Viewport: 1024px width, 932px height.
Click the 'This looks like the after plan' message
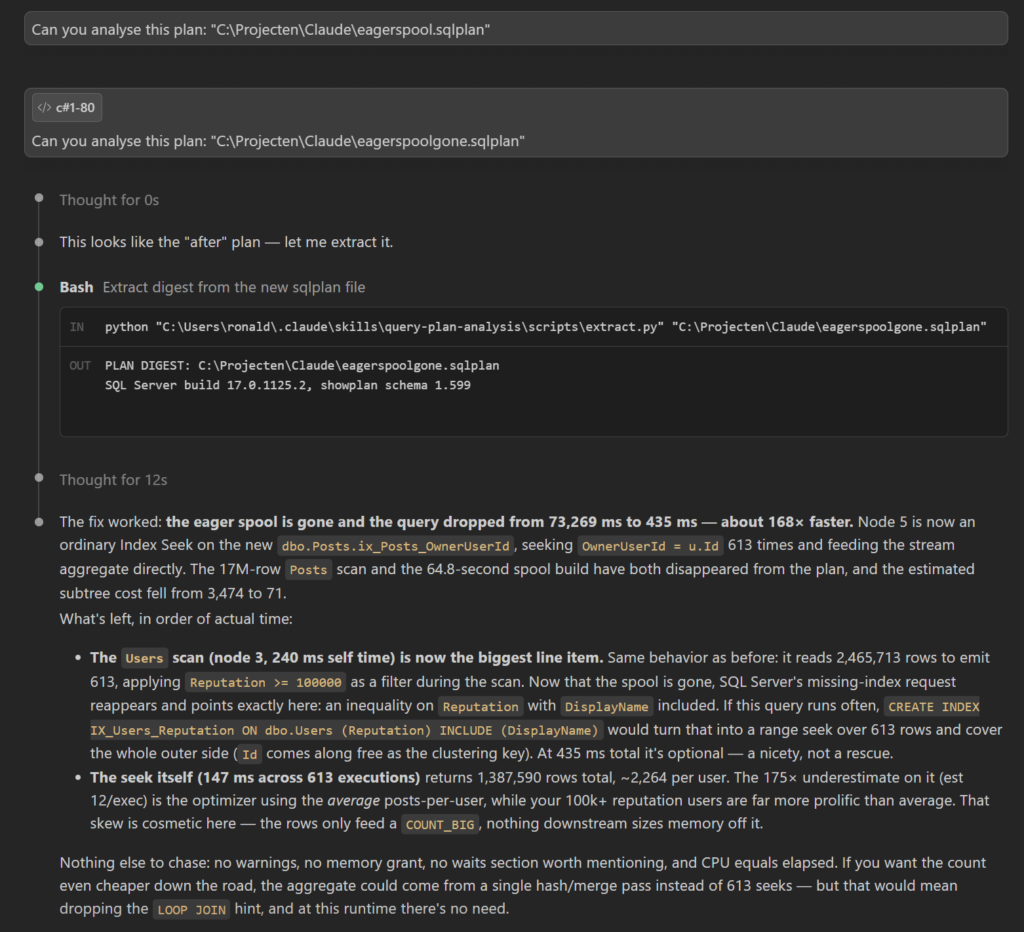coord(226,242)
